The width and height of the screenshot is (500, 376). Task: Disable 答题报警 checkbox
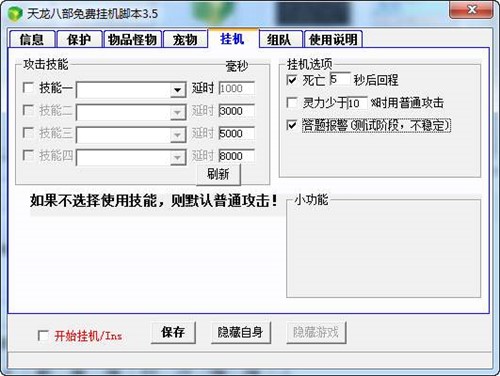coord(292,125)
